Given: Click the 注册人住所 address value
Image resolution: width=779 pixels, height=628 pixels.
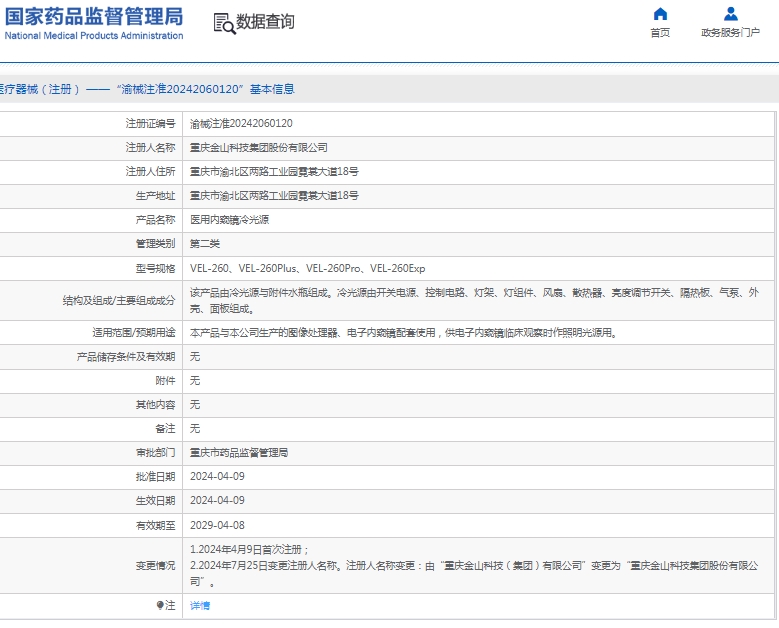Looking at the screenshot, I should pyautogui.click(x=274, y=171).
